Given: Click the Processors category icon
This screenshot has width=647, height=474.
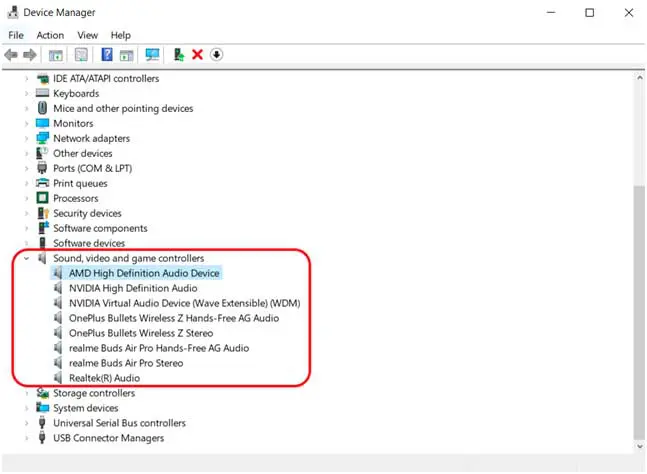Looking at the screenshot, I should (42, 198).
